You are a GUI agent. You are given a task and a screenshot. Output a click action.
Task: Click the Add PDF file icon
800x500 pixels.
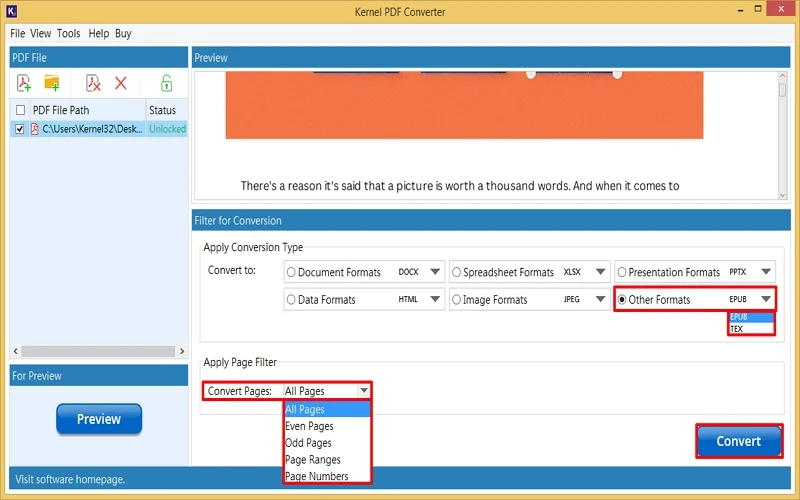[23, 83]
